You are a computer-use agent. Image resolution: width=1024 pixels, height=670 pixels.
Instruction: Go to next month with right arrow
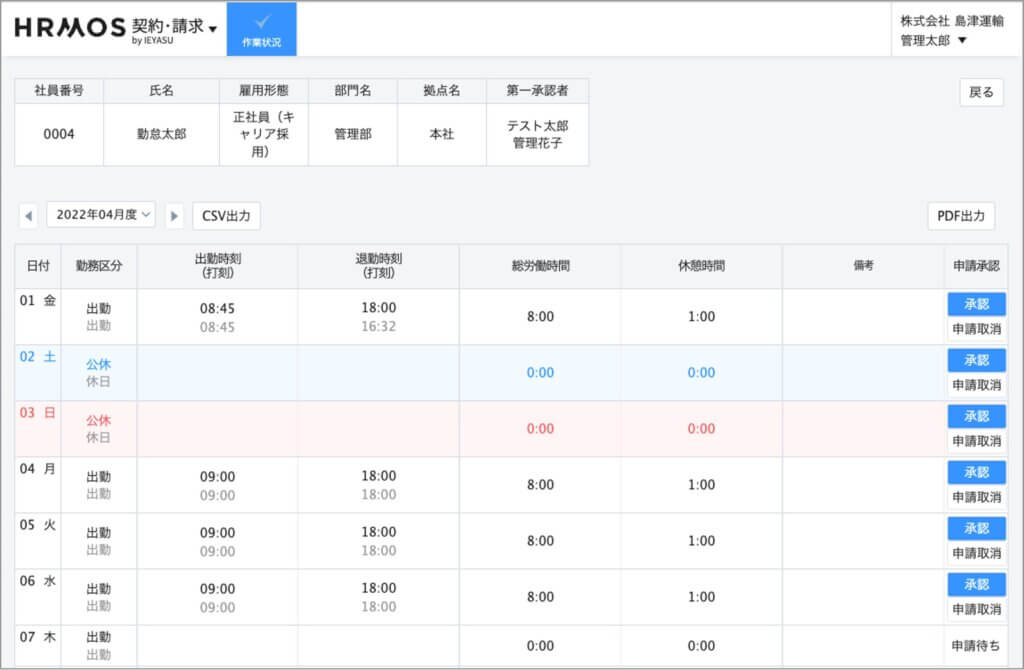[174, 215]
